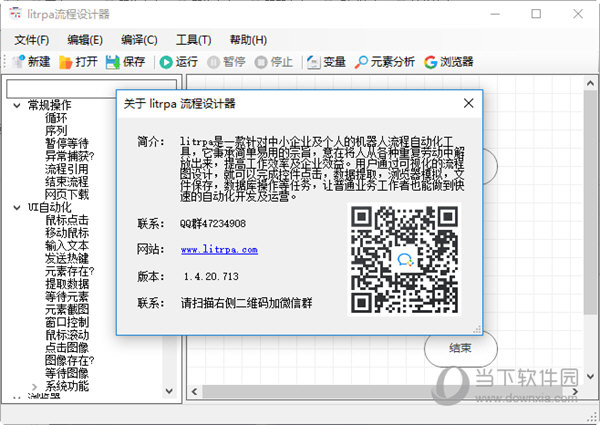Select 异常捕获? in the tree
Screen dimensions: 600x425
(69, 156)
